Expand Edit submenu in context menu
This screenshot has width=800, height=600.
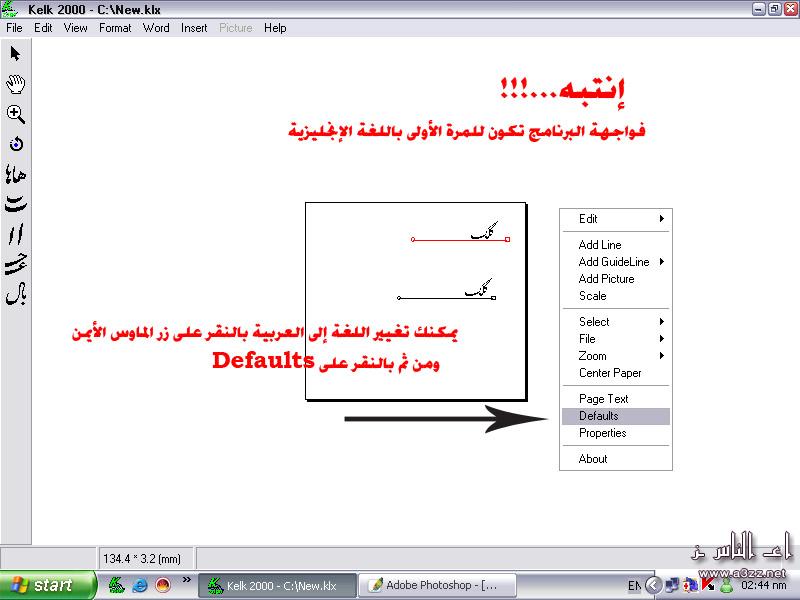(x=616, y=219)
